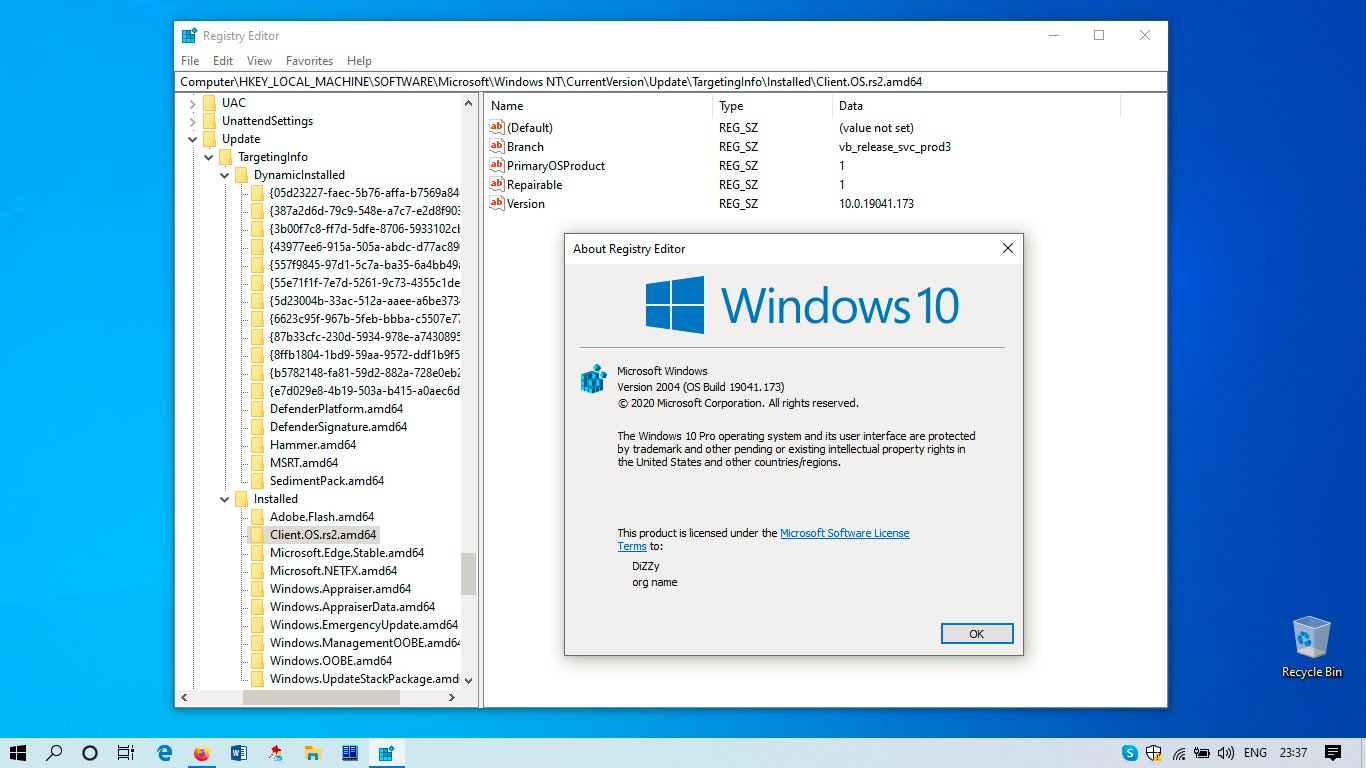Click the MSRT.amd64 folder icon

point(257,463)
